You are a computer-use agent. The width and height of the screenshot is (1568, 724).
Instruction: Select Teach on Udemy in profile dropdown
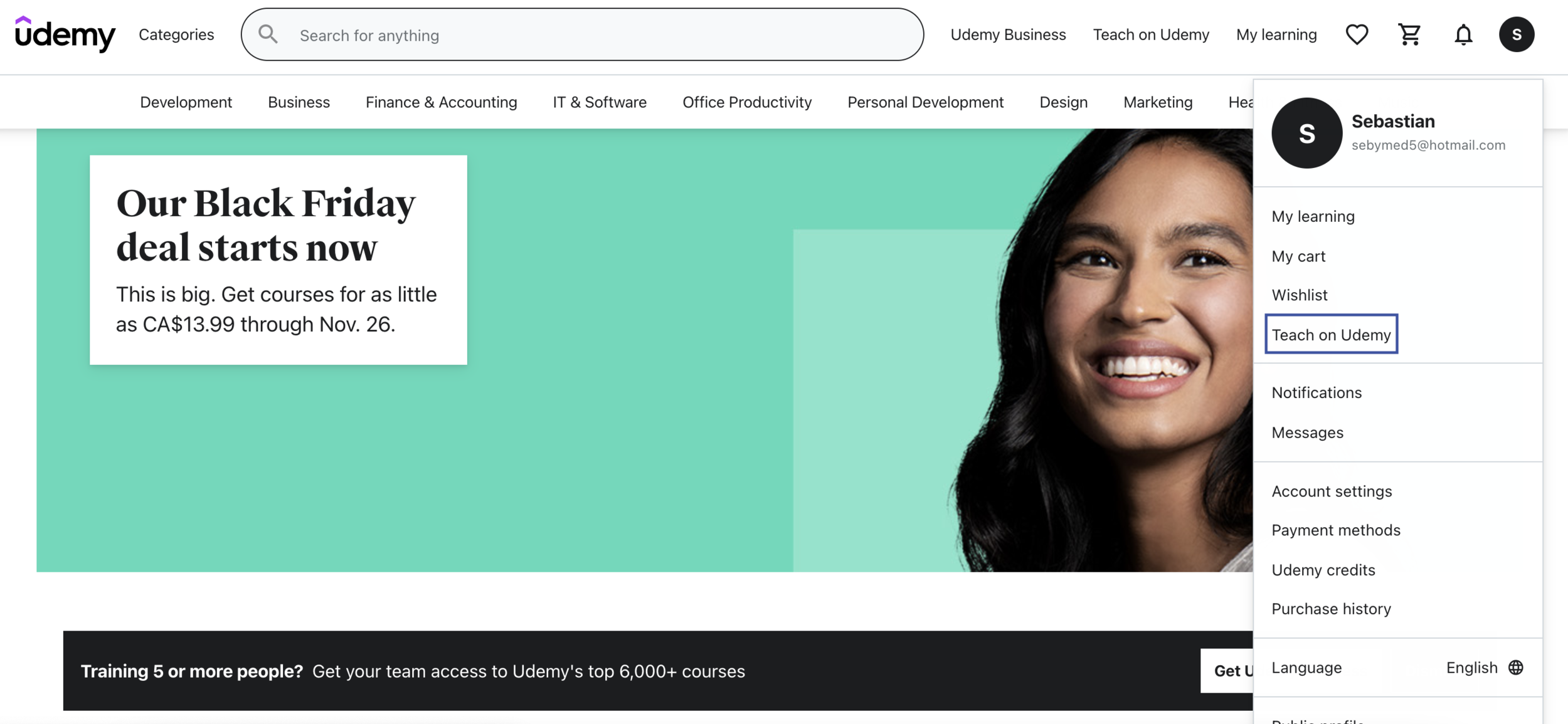click(x=1331, y=334)
